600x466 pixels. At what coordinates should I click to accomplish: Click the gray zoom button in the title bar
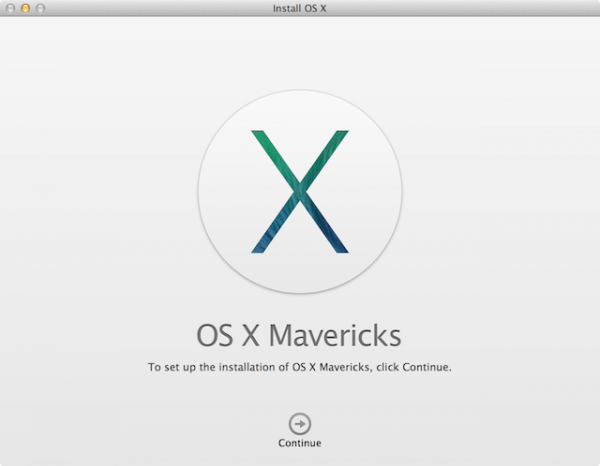pos(40,8)
